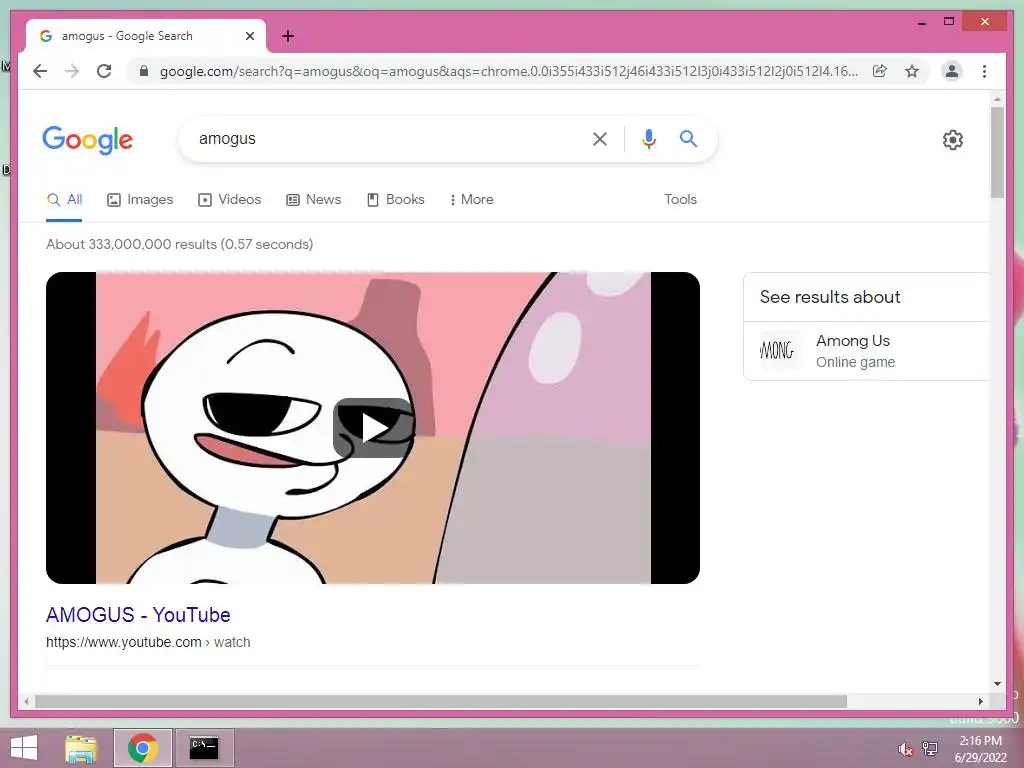The width and height of the screenshot is (1024, 768).
Task: Open the Windows Start menu
Action: coord(24,748)
